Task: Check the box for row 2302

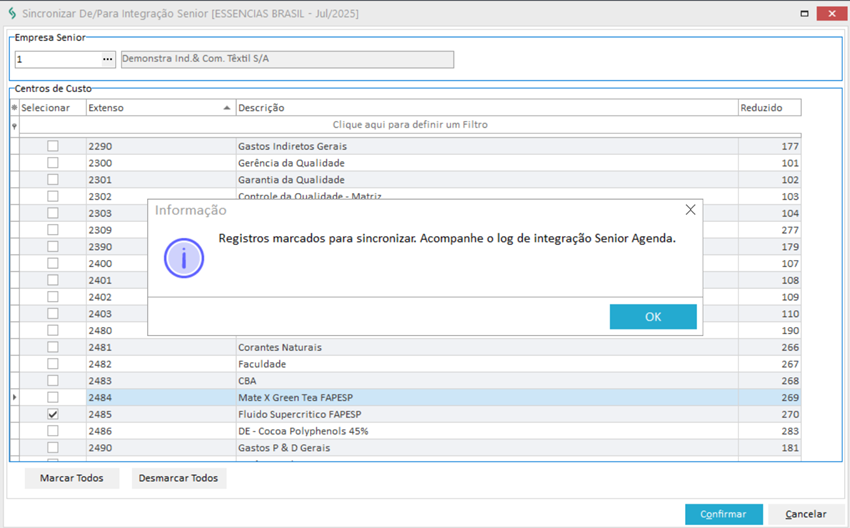Action: pyautogui.click(x=53, y=196)
